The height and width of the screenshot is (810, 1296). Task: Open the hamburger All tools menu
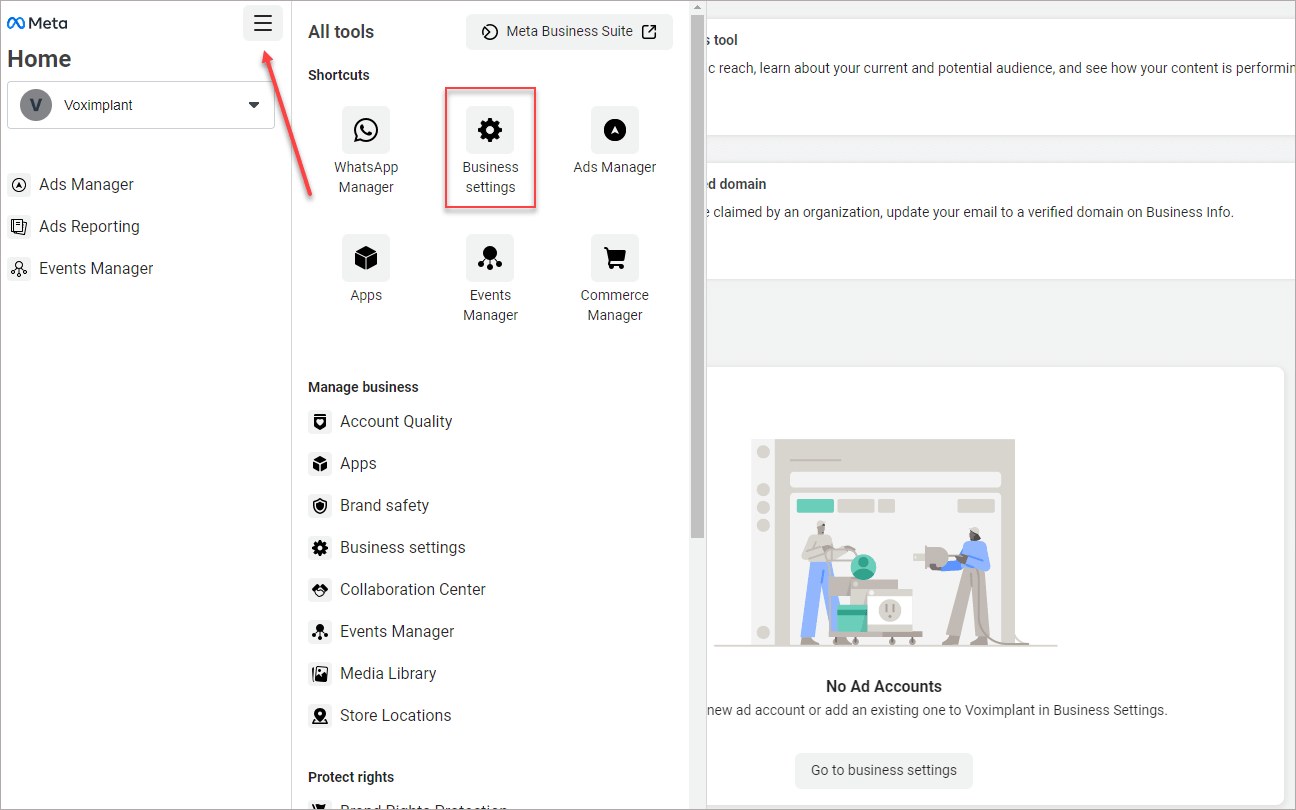tap(263, 23)
